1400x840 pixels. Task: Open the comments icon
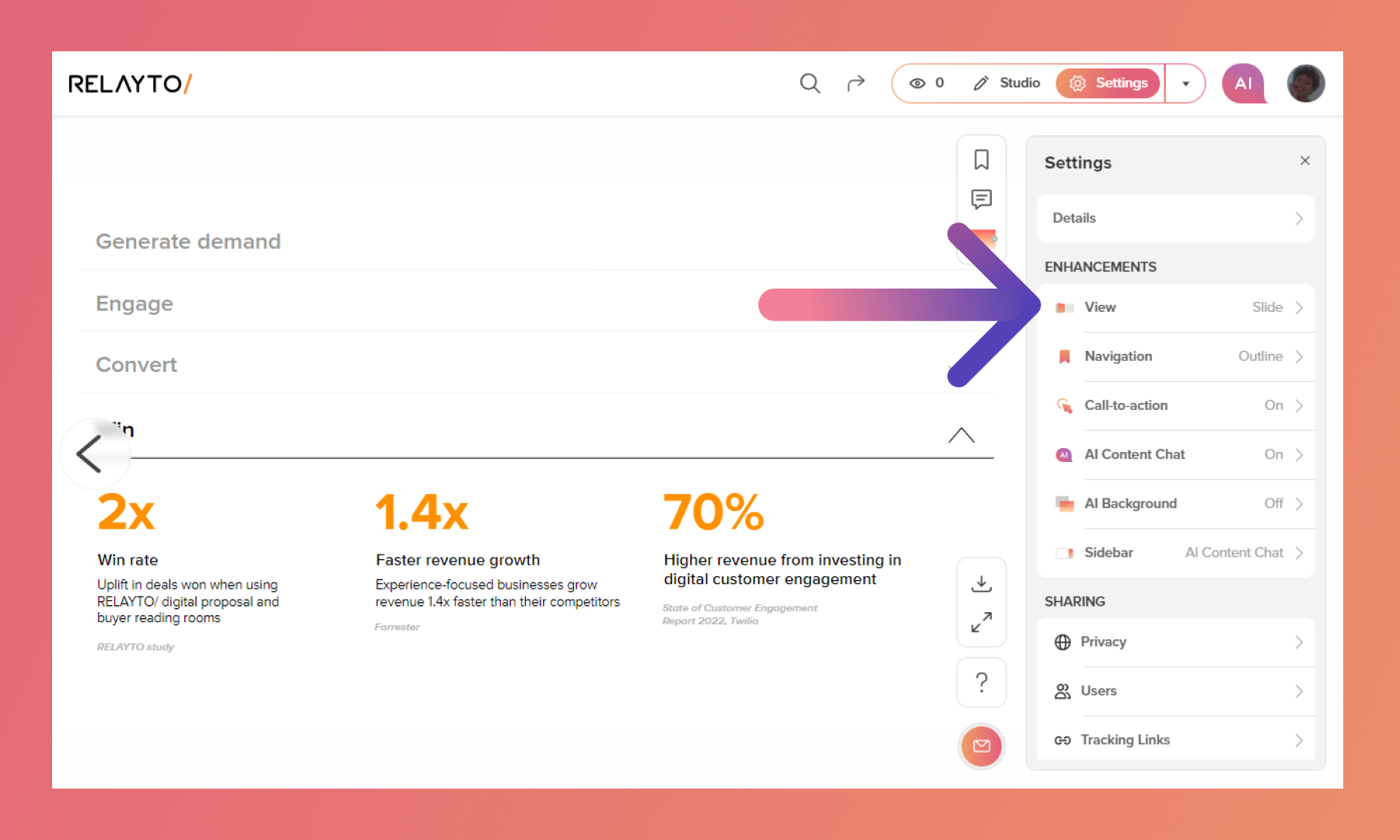click(x=982, y=199)
